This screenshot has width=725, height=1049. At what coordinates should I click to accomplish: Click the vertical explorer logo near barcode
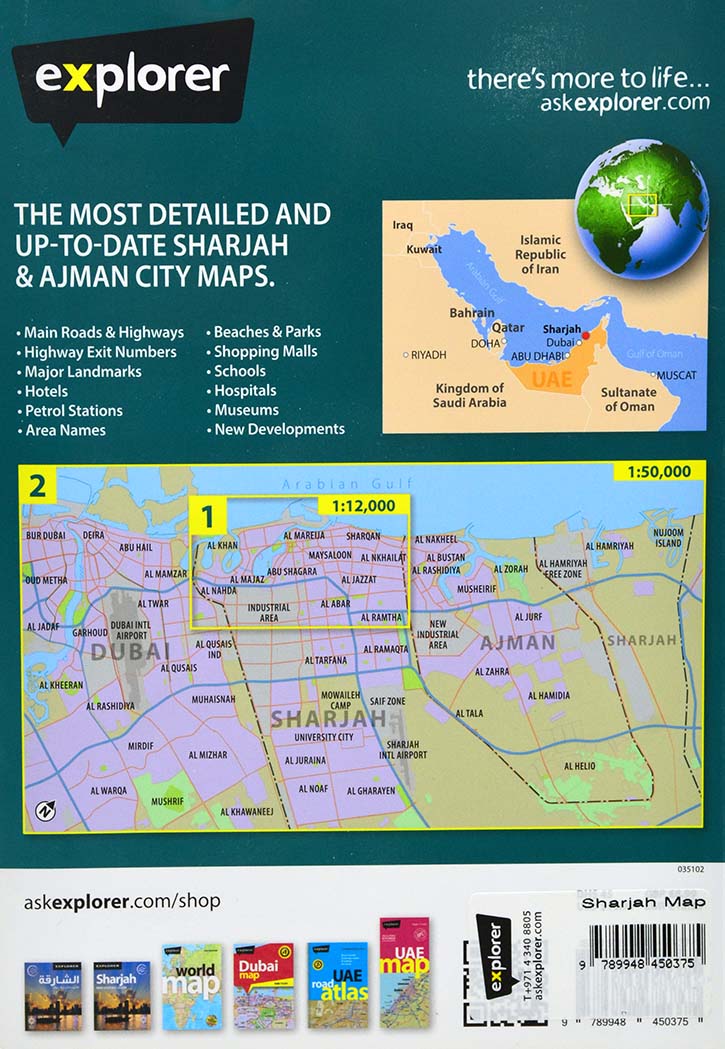(496, 955)
